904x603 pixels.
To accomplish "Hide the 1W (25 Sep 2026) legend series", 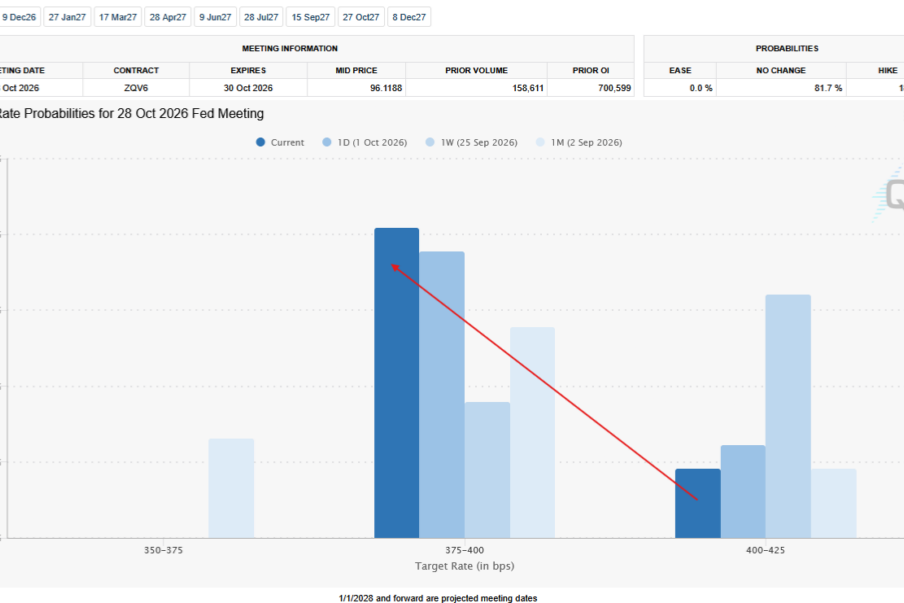I will coord(472,142).
